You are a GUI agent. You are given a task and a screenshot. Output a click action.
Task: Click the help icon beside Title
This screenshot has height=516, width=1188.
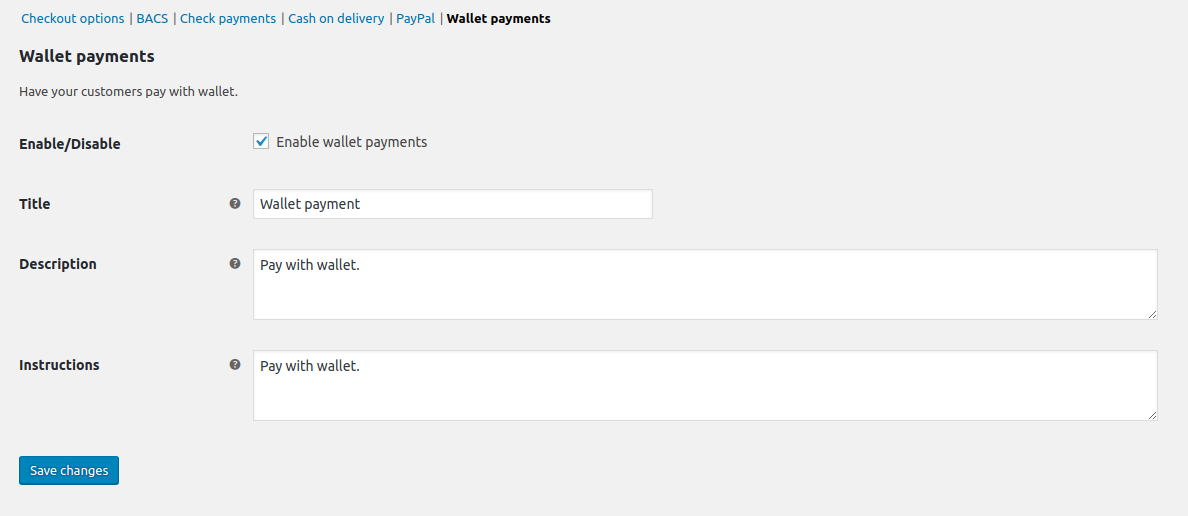(235, 203)
